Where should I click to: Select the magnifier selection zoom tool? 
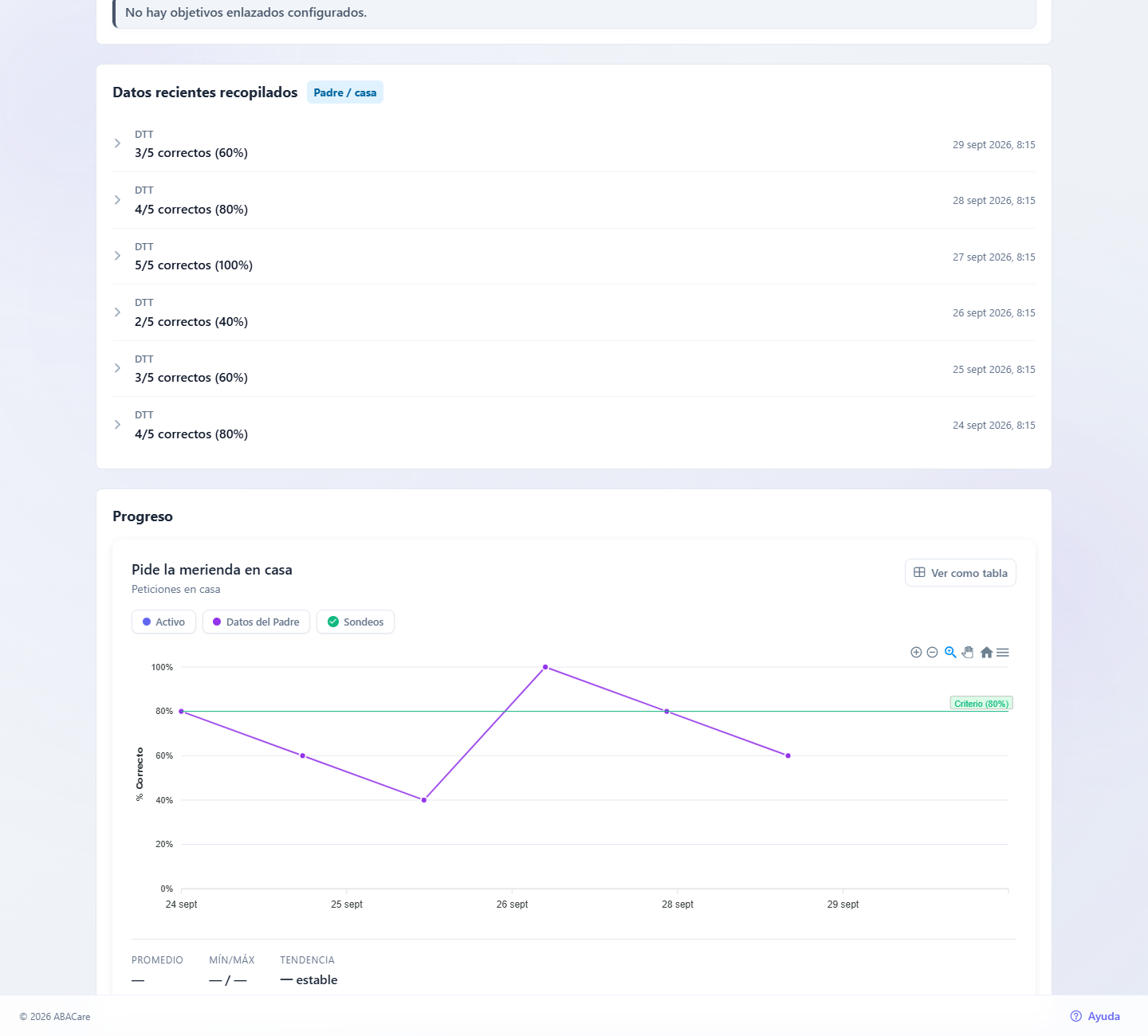[x=950, y=652]
